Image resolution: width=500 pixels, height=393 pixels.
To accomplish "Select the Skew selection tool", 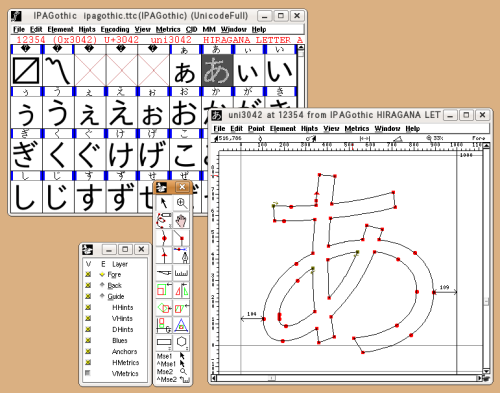I will [182, 308].
